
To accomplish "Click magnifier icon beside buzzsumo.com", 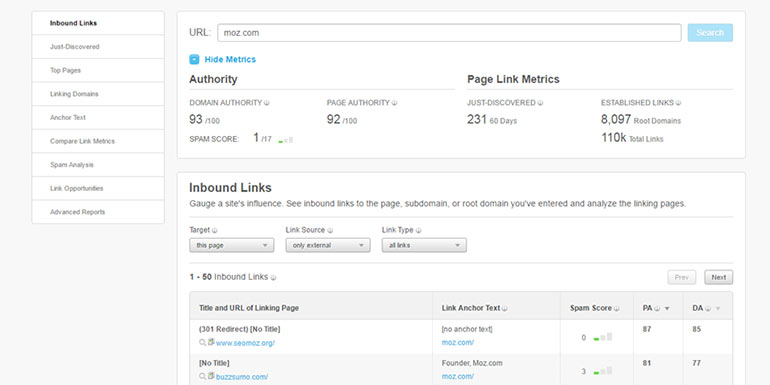I will [x=202, y=376].
